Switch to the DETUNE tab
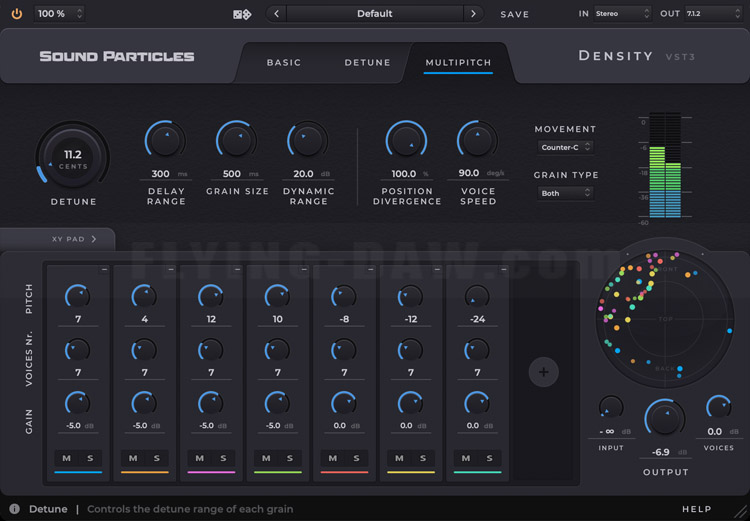 pos(367,63)
